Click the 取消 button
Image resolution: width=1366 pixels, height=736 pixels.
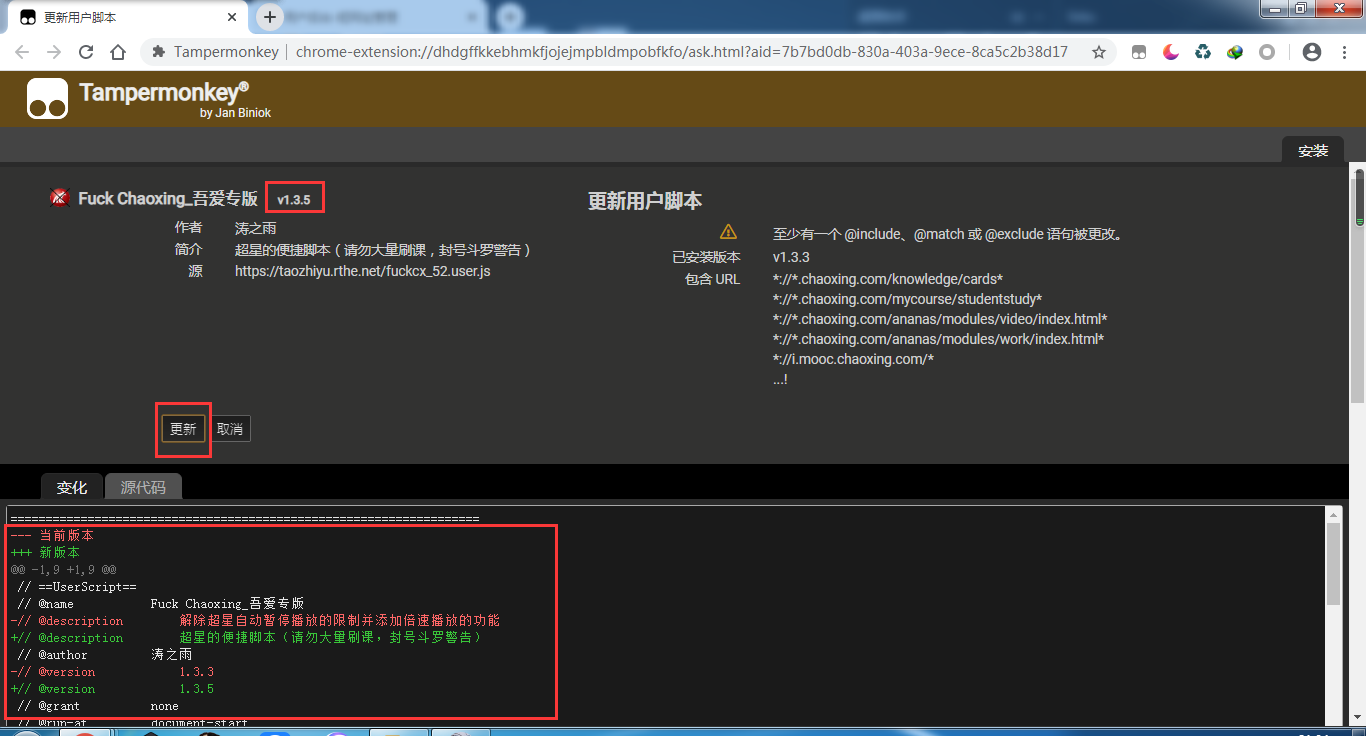click(x=230, y=429)
